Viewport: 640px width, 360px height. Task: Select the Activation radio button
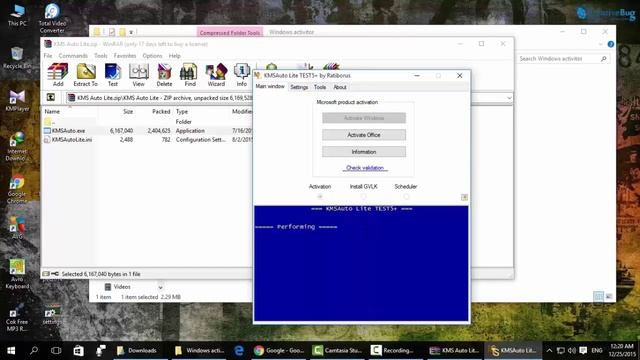click(320, 197)
